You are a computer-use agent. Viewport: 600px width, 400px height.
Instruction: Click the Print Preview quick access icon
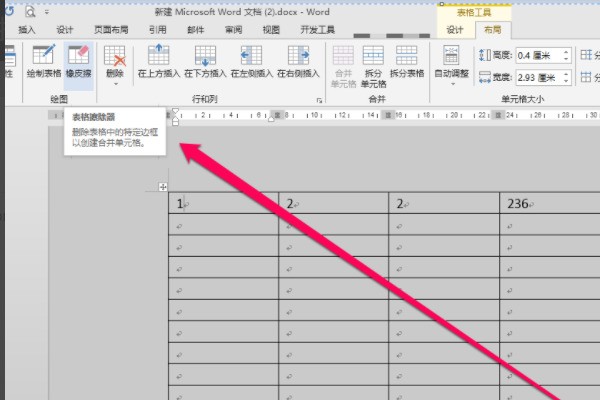tap(30, 12)
